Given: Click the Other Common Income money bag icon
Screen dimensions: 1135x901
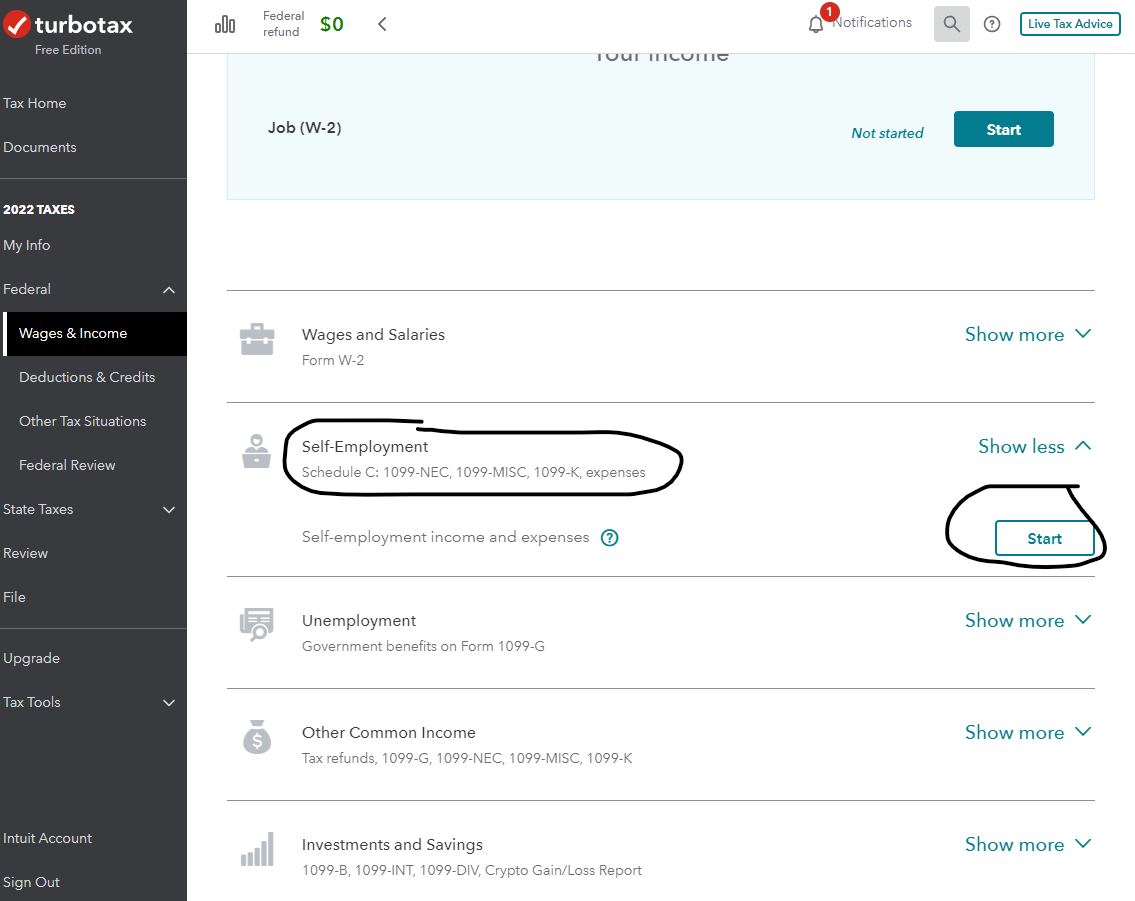Looking at the screenshot, I should (257, 738).
